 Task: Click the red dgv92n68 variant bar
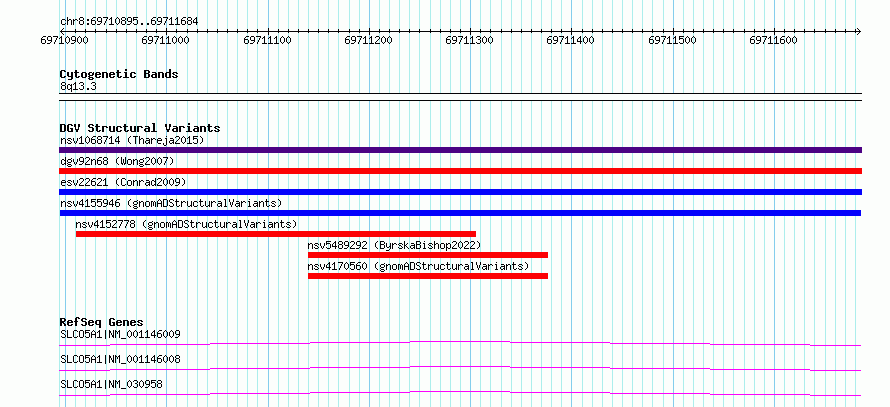[x=460, y=171]
